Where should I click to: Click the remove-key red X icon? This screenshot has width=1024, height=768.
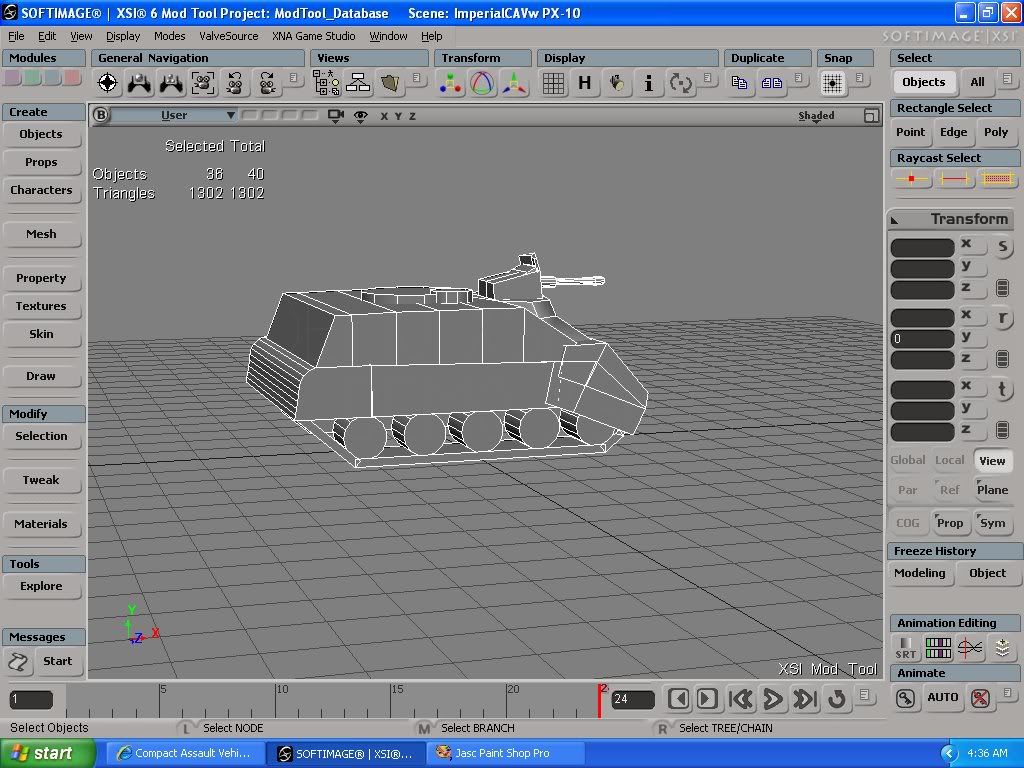click(x=980, y=698)
